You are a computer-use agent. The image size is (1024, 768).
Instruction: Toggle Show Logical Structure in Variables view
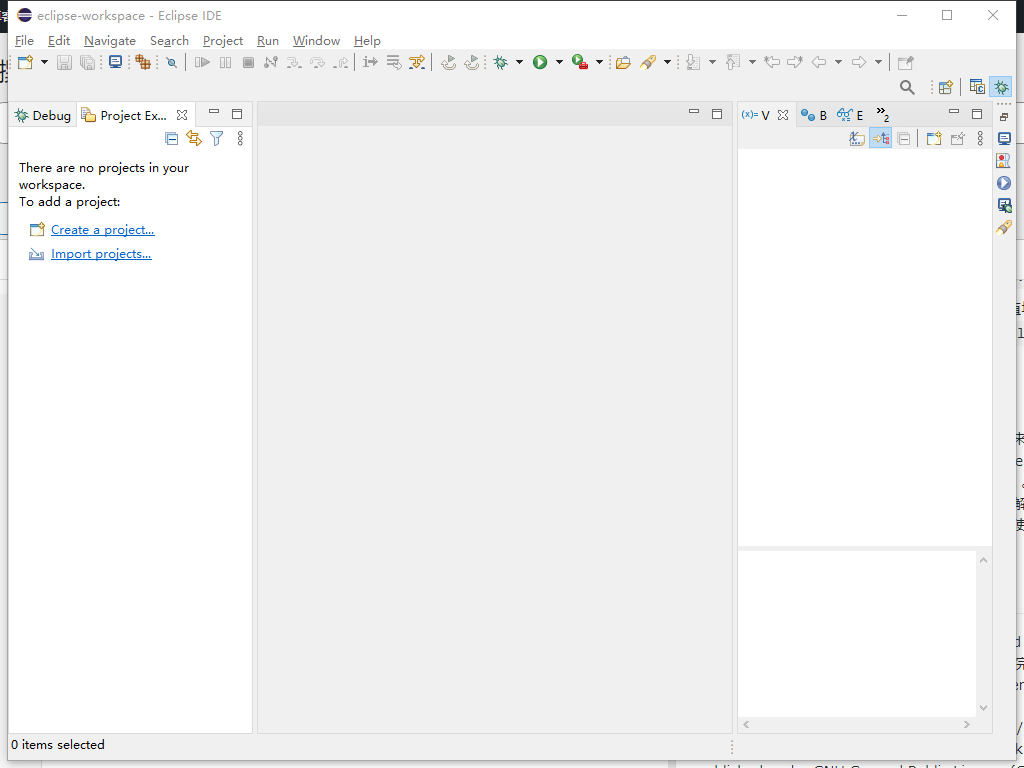(880, 138)
